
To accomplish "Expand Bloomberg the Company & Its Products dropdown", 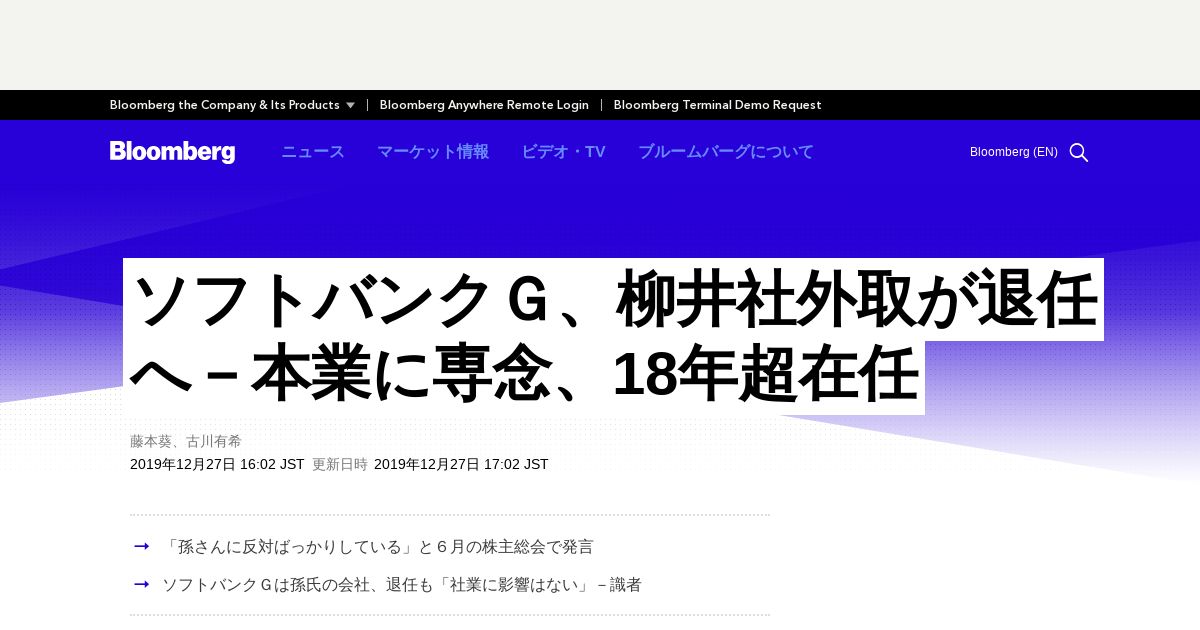I will pyautogui.click(x=232, y=105).
